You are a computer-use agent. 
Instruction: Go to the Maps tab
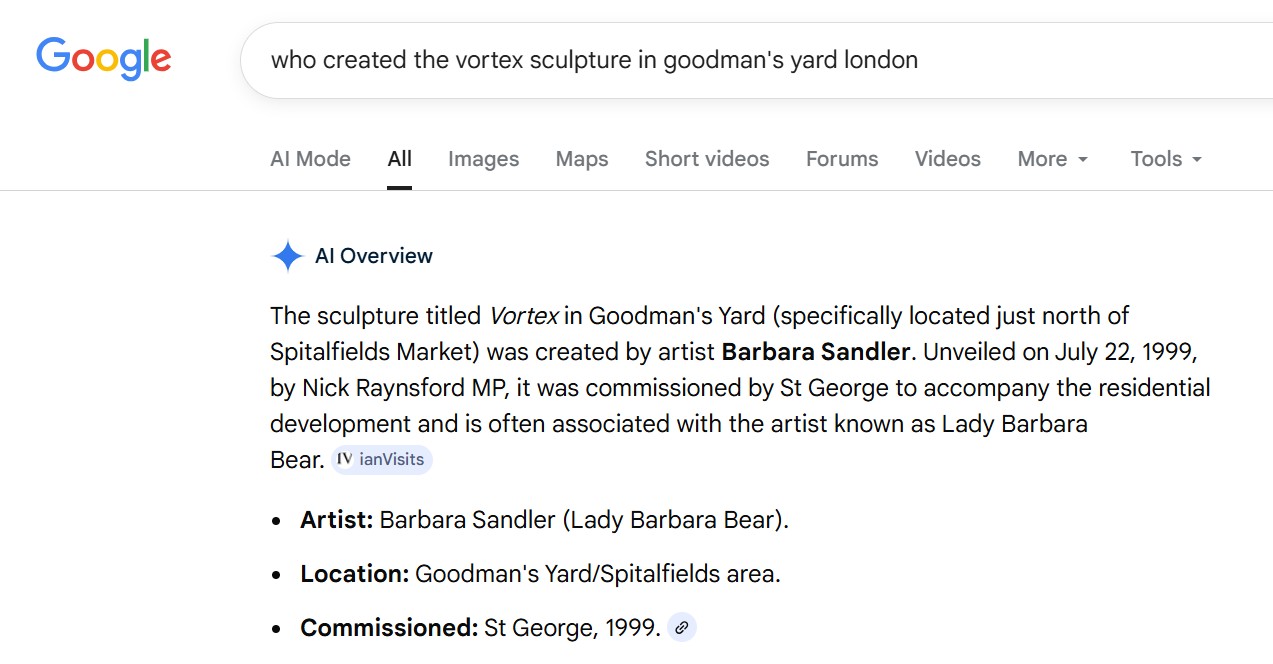coord(582,159)
